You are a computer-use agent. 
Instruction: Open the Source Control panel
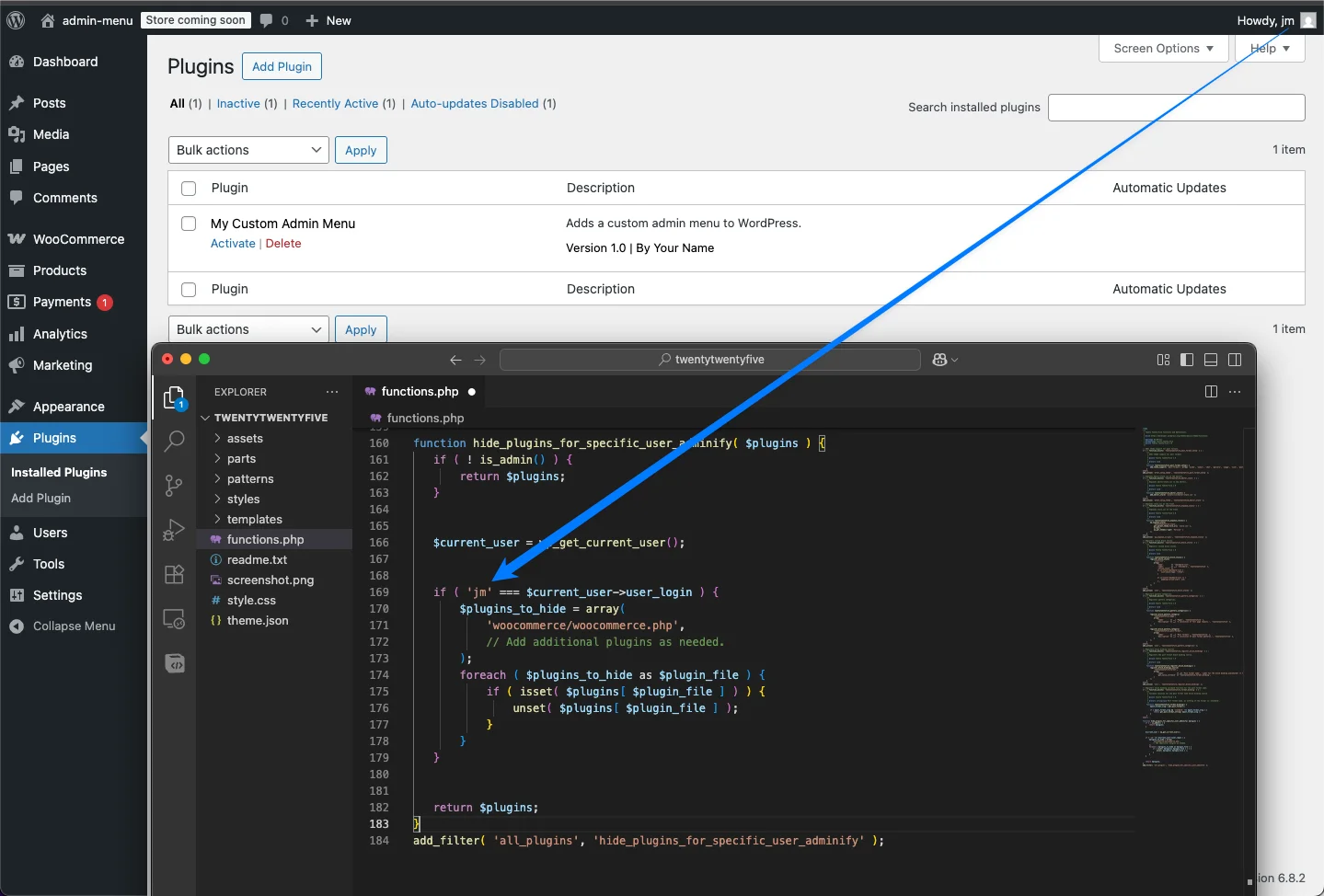point(174,486)
